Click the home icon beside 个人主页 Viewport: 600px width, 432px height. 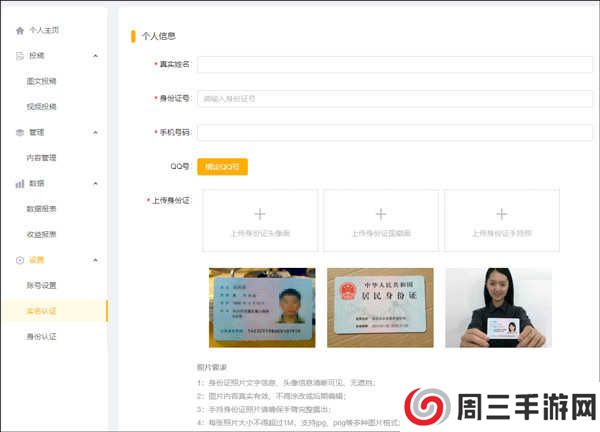[x=19, y=30]
